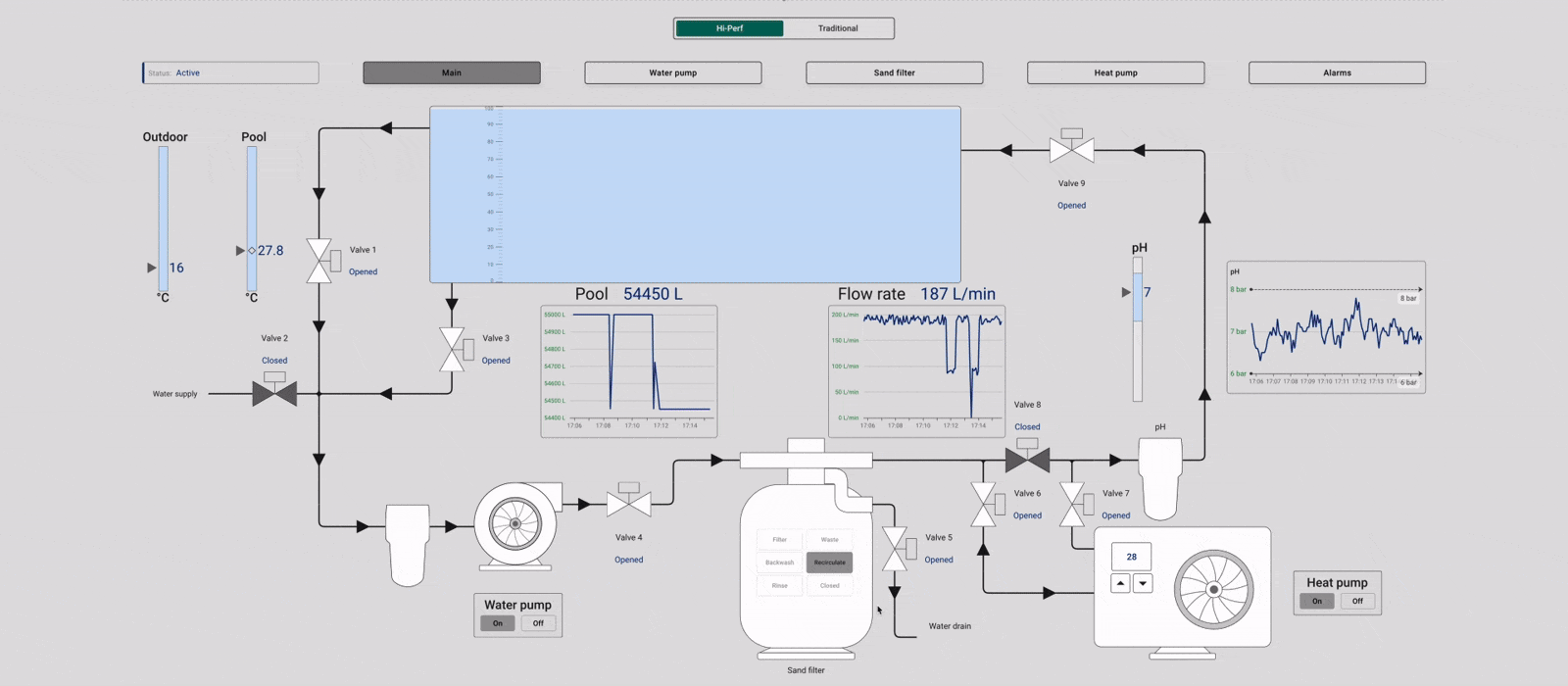Click the outdoor temperature 16 value

pos(176,268)
